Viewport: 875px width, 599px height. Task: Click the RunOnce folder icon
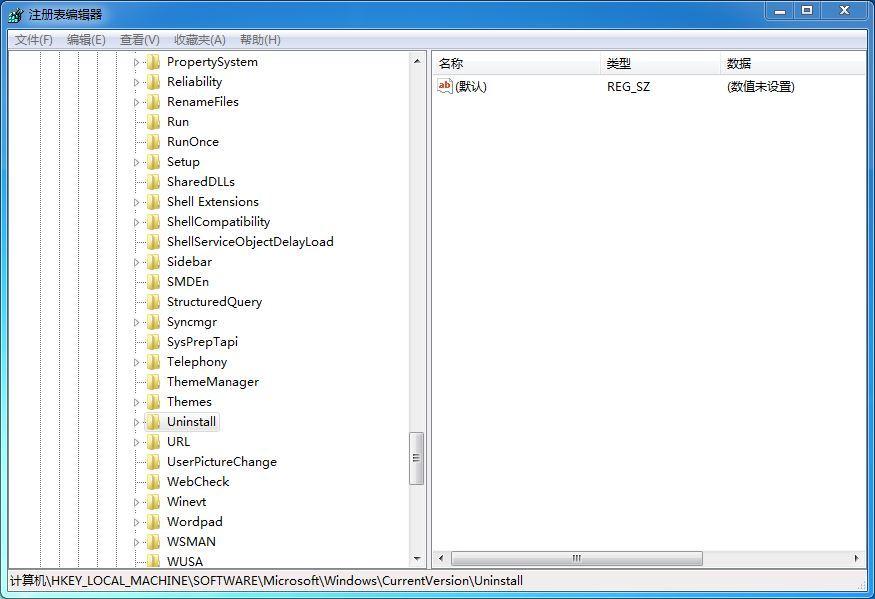tap(153, 142)
